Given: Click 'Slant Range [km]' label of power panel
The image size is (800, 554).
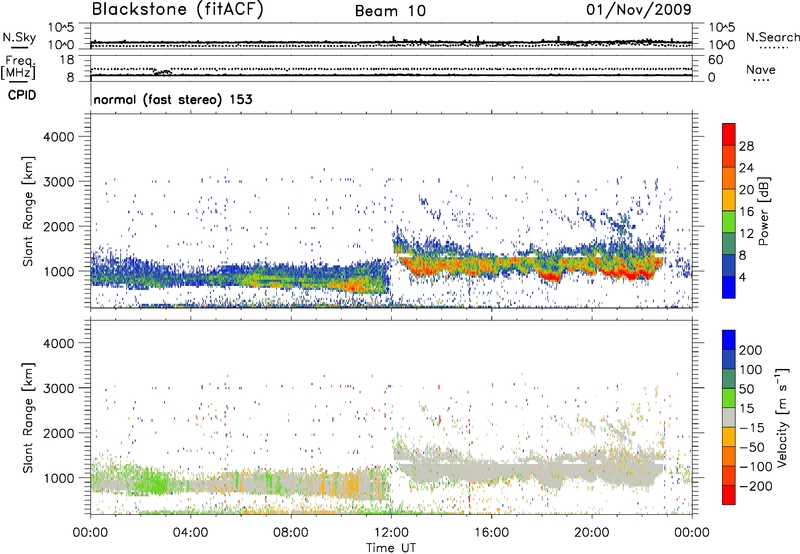Looking at the screenshot, I should 28,211.
